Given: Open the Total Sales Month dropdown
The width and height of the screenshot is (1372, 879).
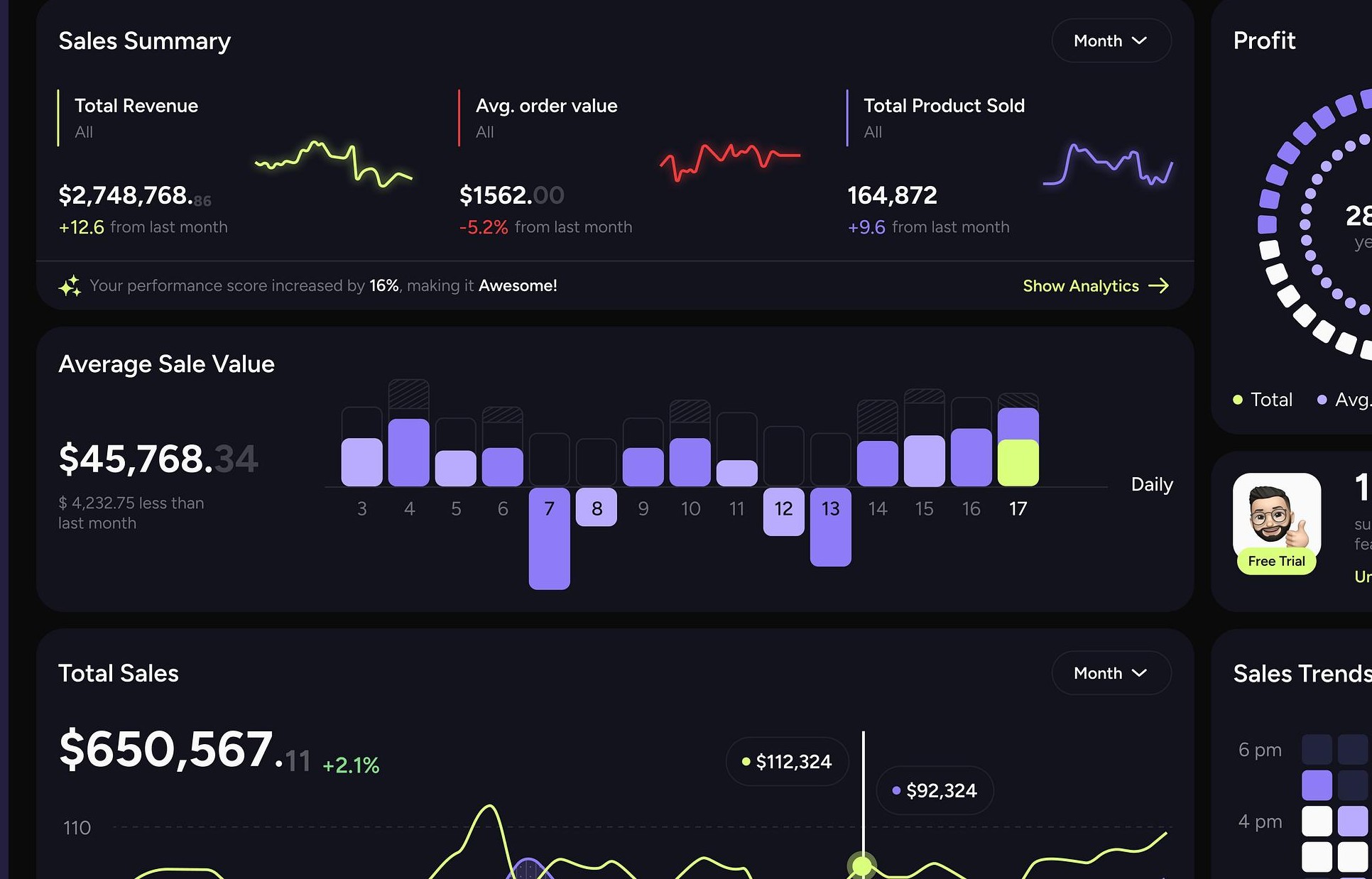Looking at the screenshot, I should tap(1111, 673).
